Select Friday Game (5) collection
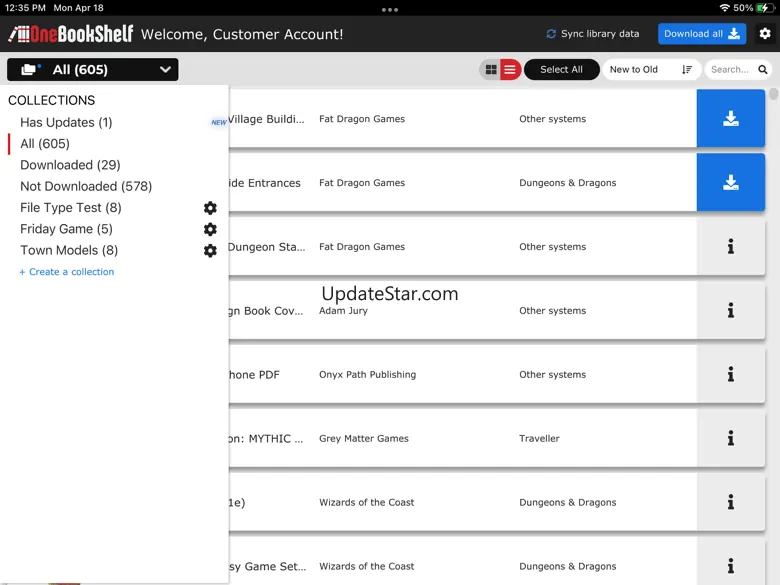The height and width of the screenshot is (585, 780). click(66, 229)
